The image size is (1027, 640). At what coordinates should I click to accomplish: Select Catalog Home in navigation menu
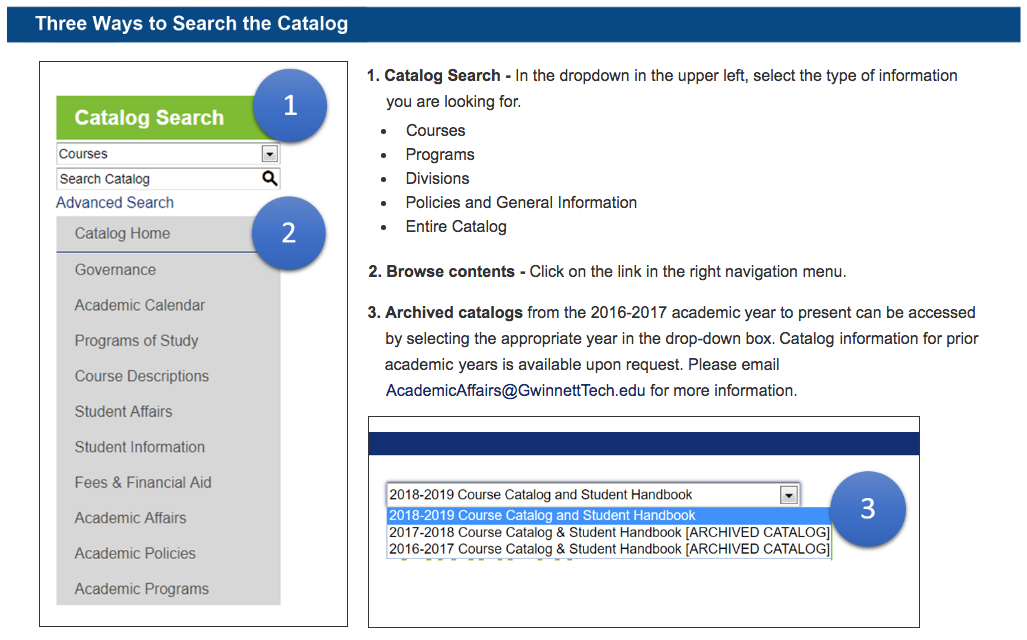pos(122,234)
